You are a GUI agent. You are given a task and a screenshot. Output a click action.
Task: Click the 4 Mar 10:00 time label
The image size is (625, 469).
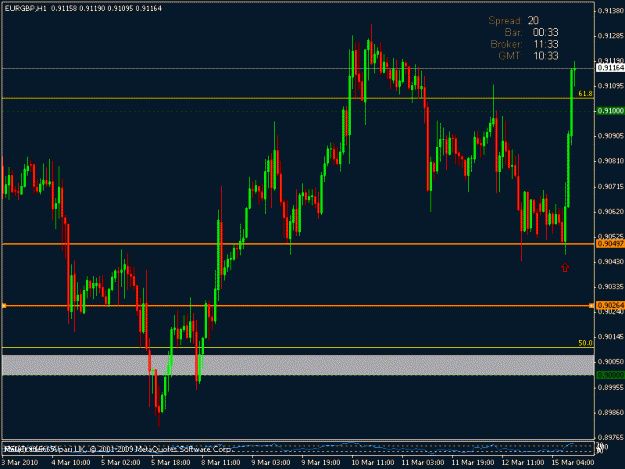point(71,463)
